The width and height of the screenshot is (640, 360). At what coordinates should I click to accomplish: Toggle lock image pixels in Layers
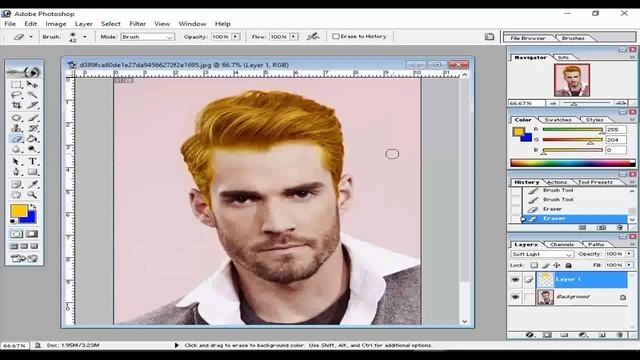(x=546, y=265)
